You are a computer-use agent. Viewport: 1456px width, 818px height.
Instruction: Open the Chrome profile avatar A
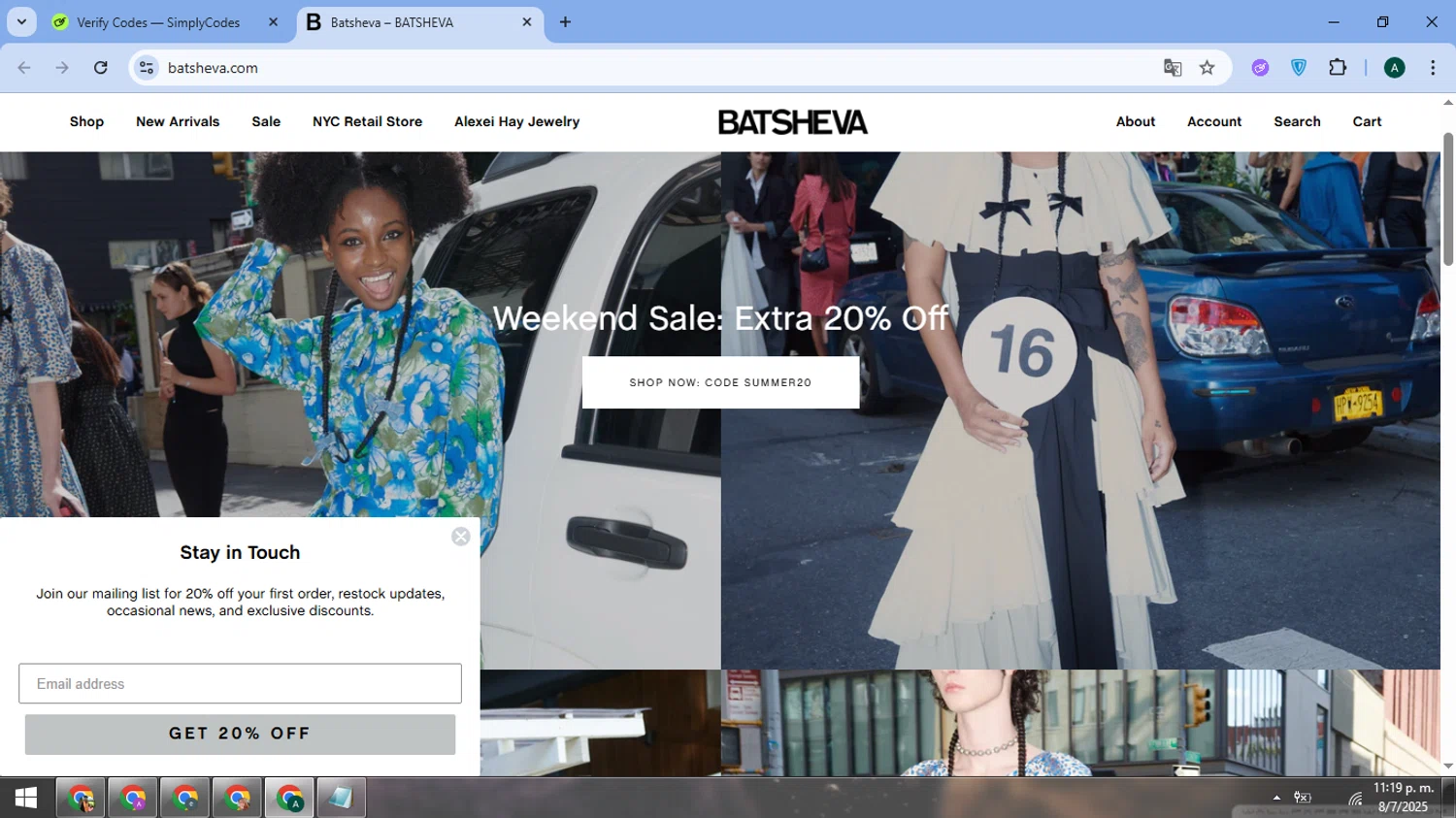tap(1394, 67)
